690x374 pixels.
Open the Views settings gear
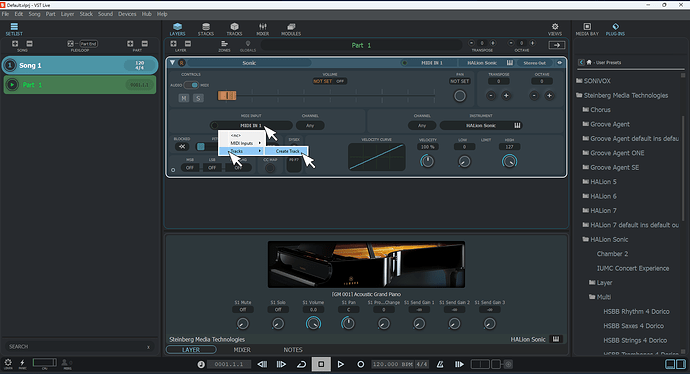(555, 29)
